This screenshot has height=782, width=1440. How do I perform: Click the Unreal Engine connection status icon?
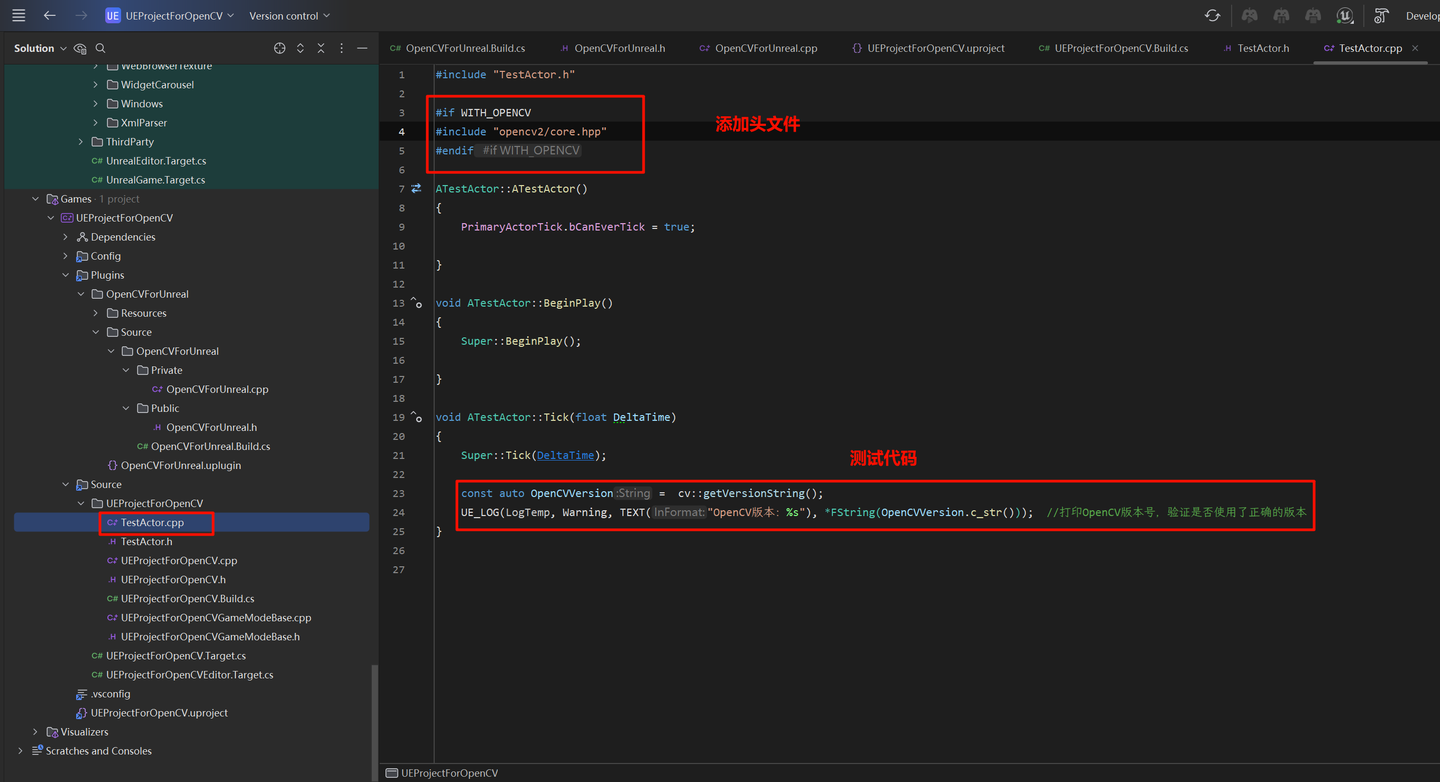point(1345,16)
